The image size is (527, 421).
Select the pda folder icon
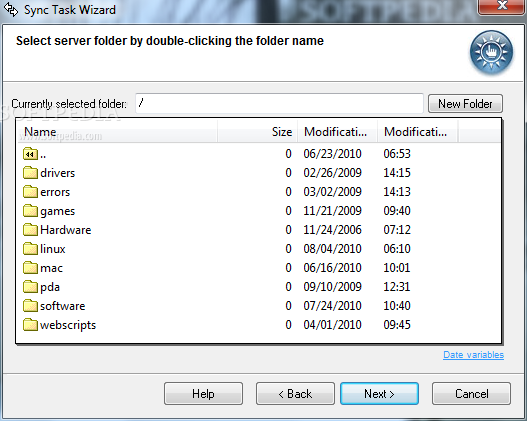tap(30, 287)
